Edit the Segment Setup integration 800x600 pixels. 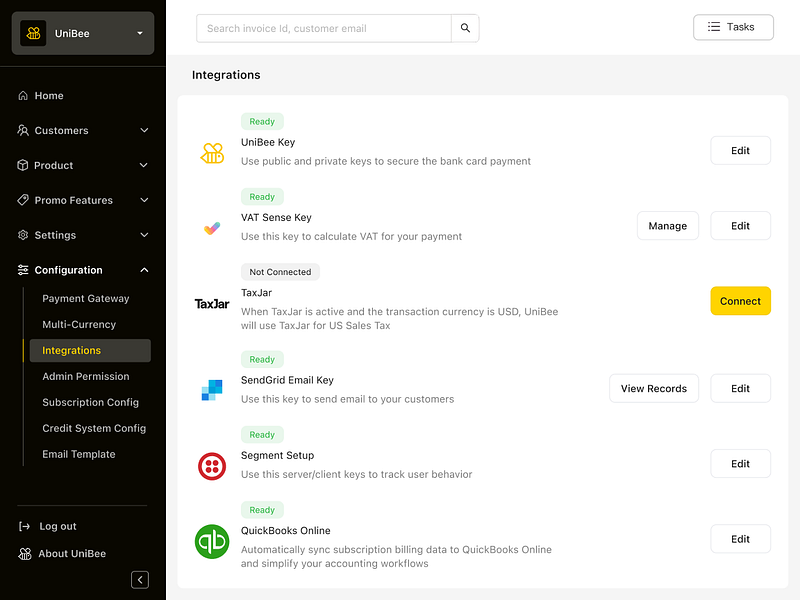[x=740, y=464]
